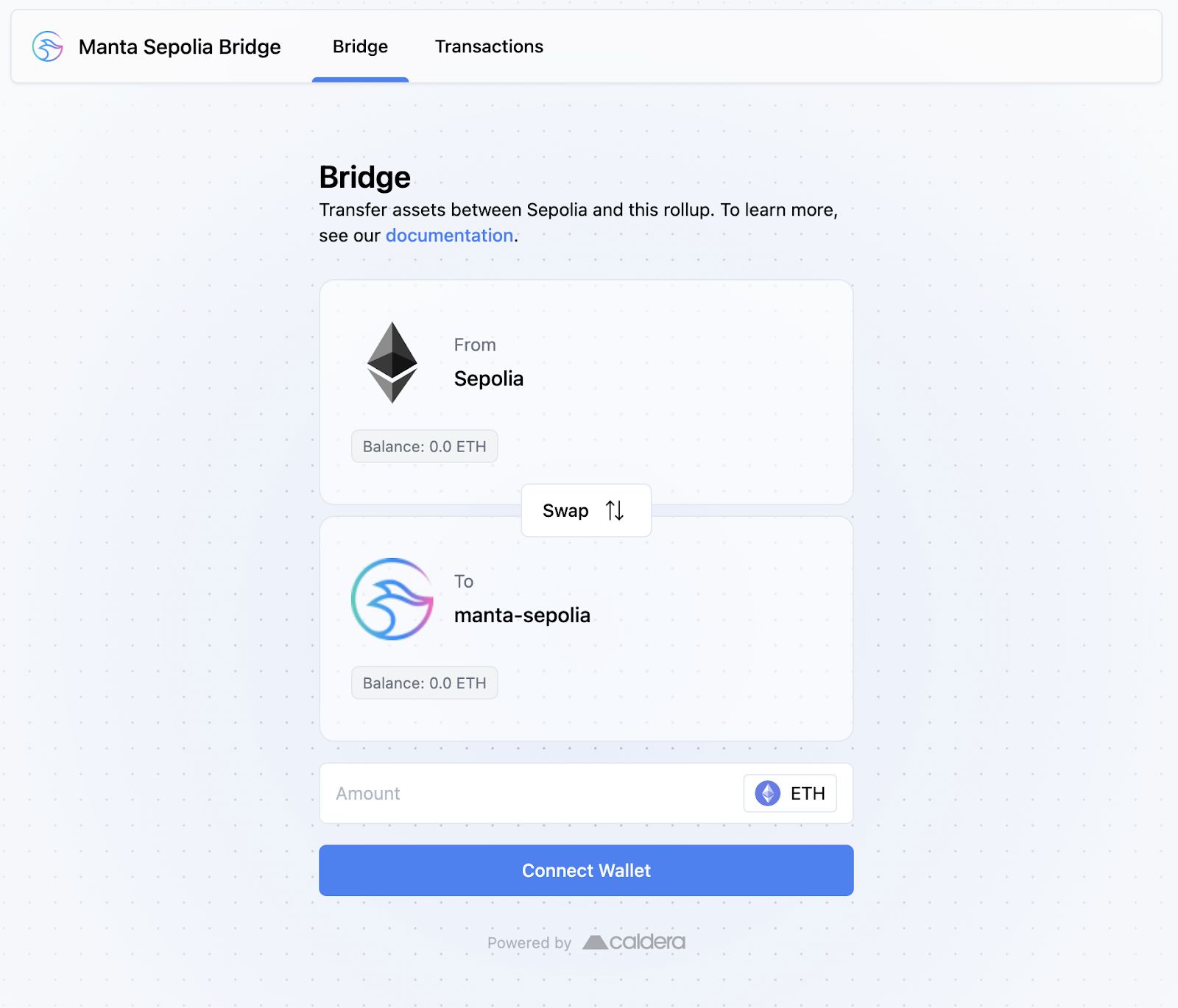The width and height of the screenshot is (1178, 1008).
Task: Click the Powered by text in footer
Action: [x=529, y=942]
